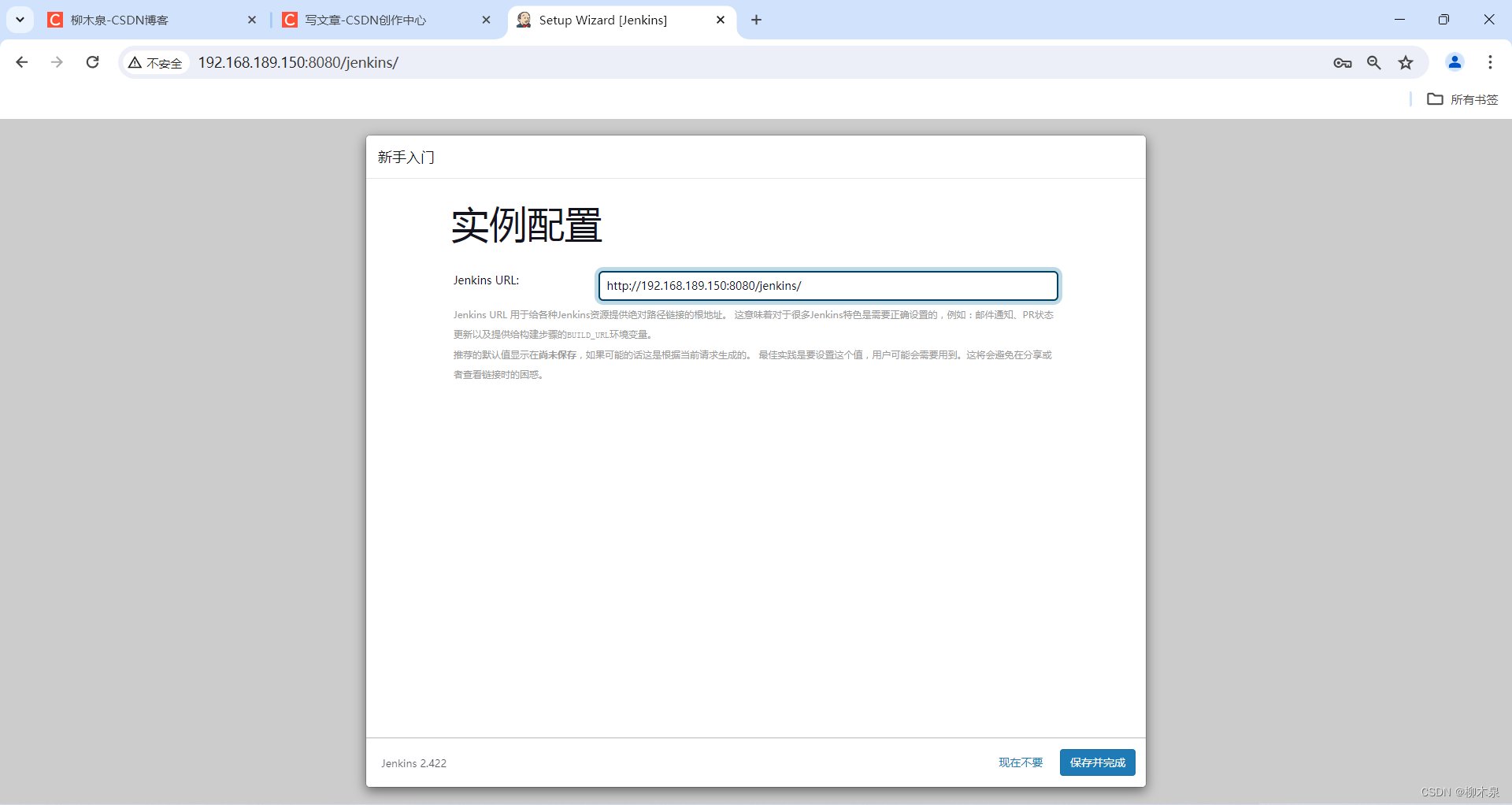
Task: Open the tab search dropdown arrow
Action: click(20, 20)
